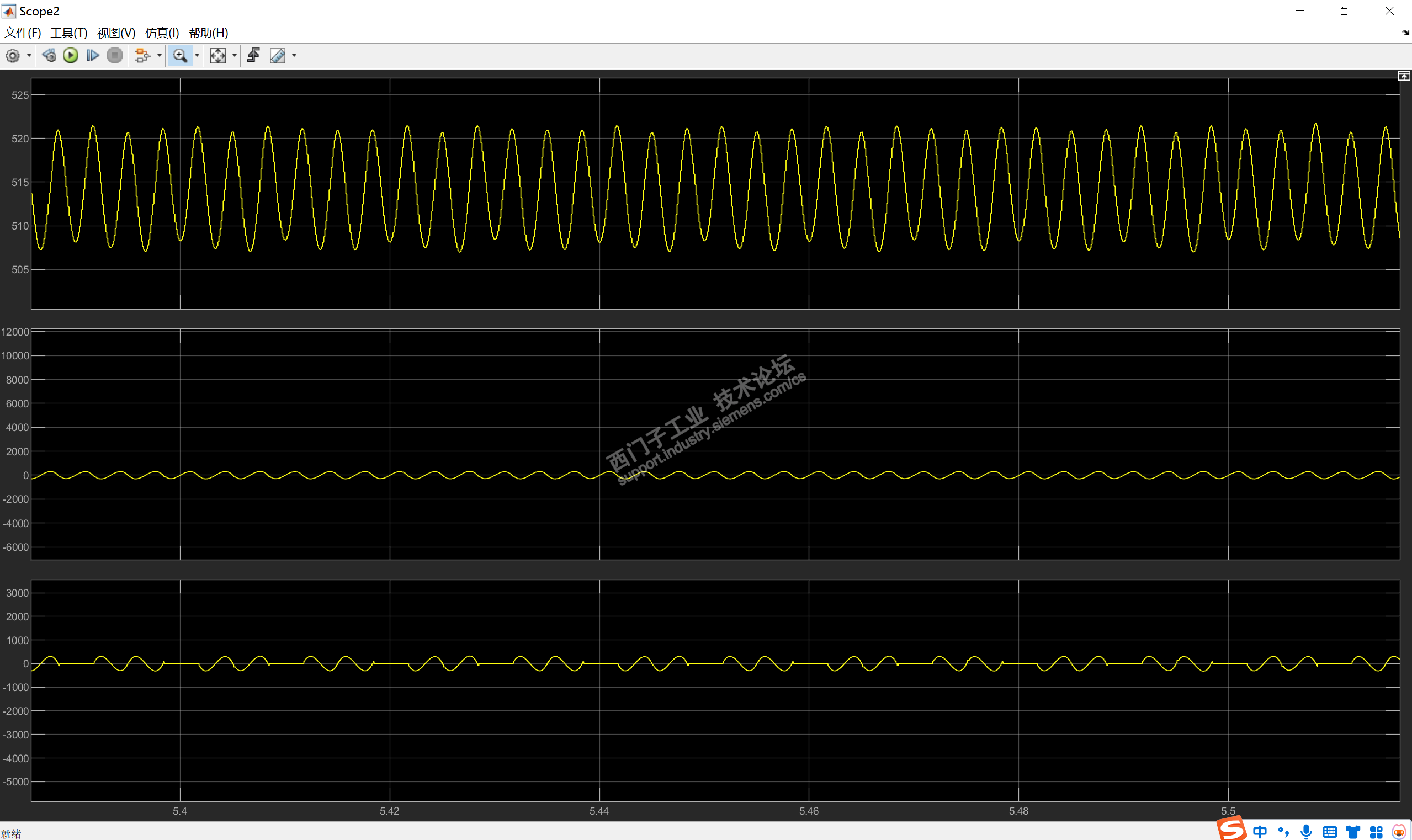Expand the measurements ruler dropdown arrow
This screenshot has height=840, width=1412.
coord(294,56)
